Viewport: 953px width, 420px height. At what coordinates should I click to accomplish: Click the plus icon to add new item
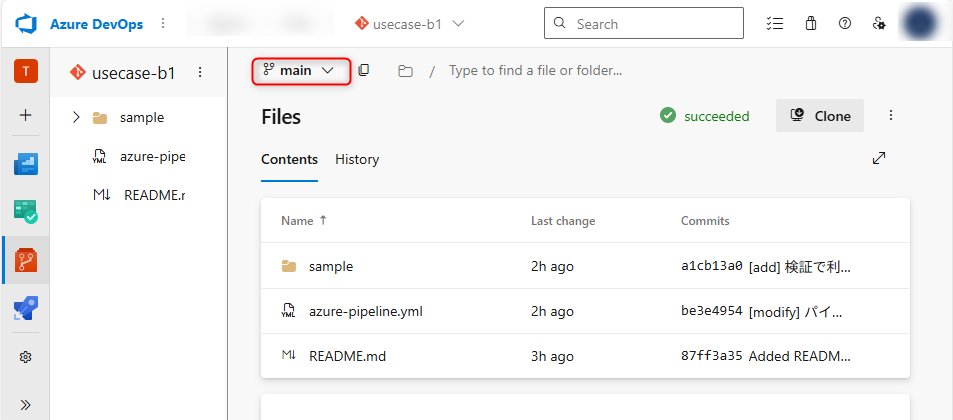point(26,115)
